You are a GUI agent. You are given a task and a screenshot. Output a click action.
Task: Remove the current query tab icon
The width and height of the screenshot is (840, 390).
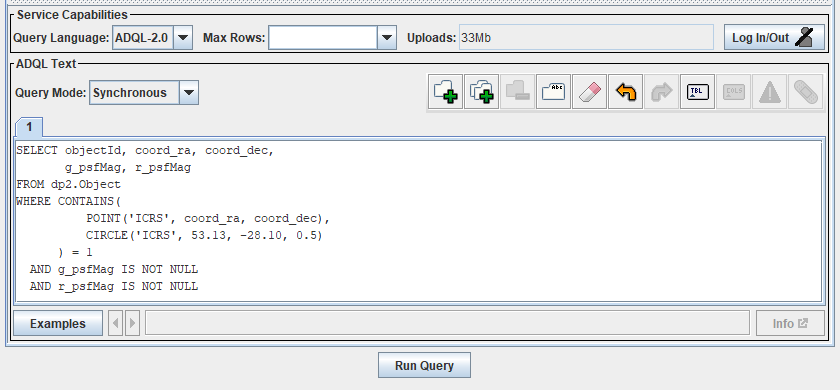pos(518,92)
